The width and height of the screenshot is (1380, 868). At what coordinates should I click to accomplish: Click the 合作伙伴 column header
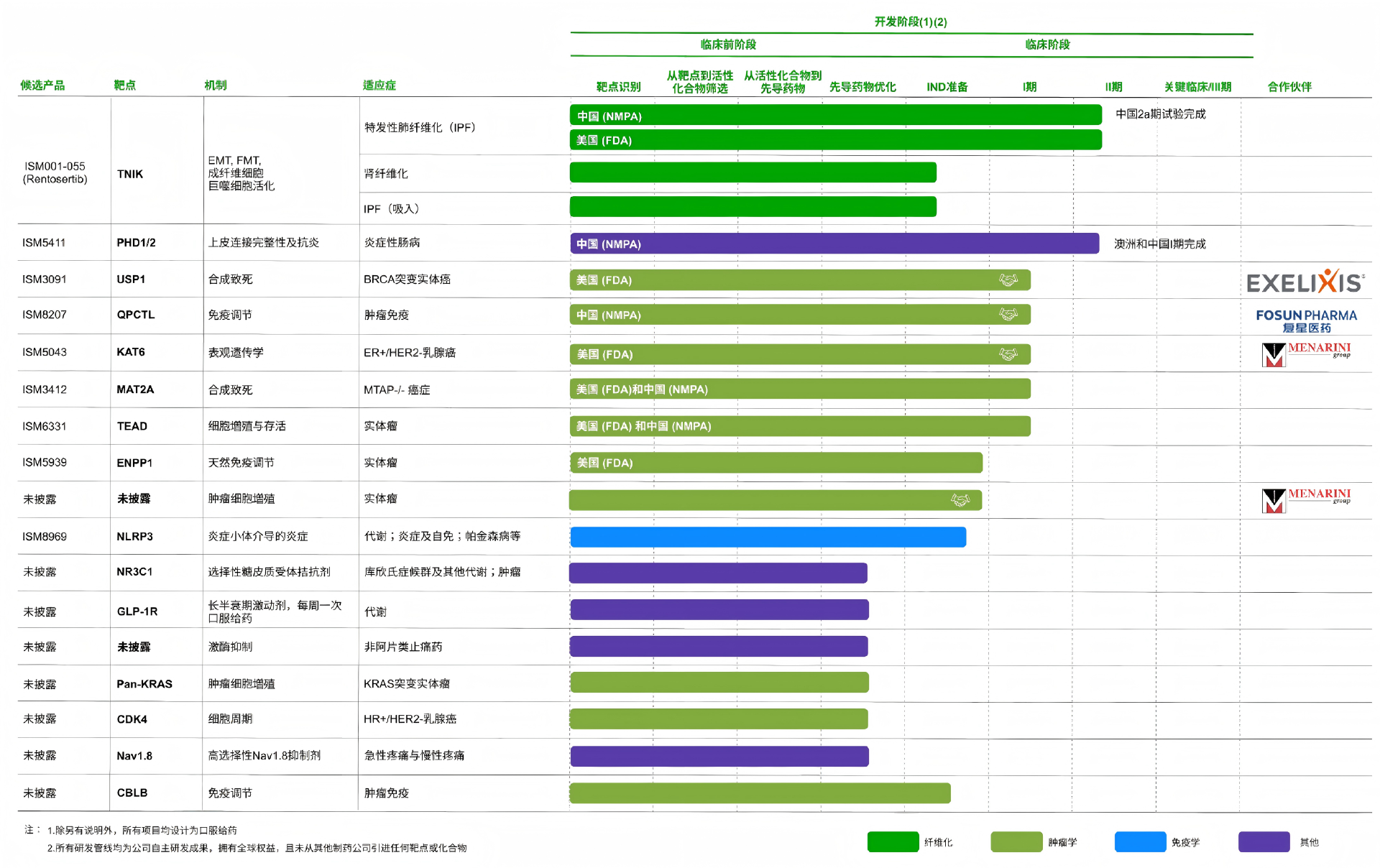(1289, 86)
